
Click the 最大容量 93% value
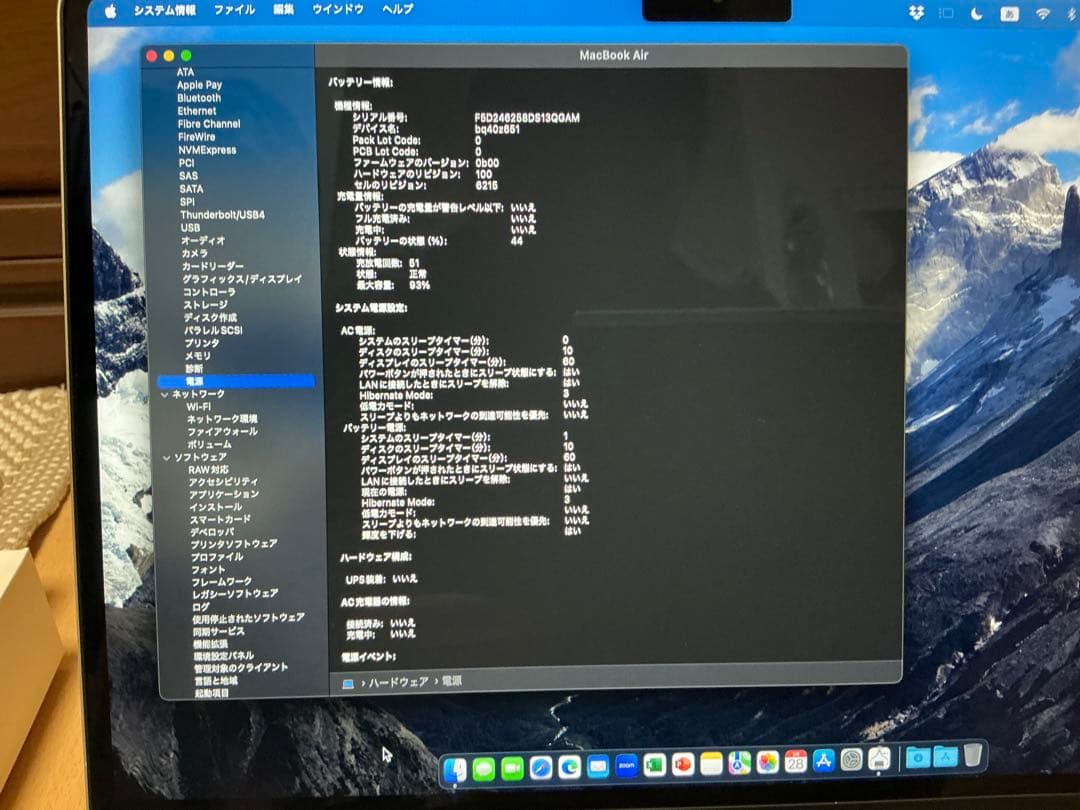click(419, 285)
